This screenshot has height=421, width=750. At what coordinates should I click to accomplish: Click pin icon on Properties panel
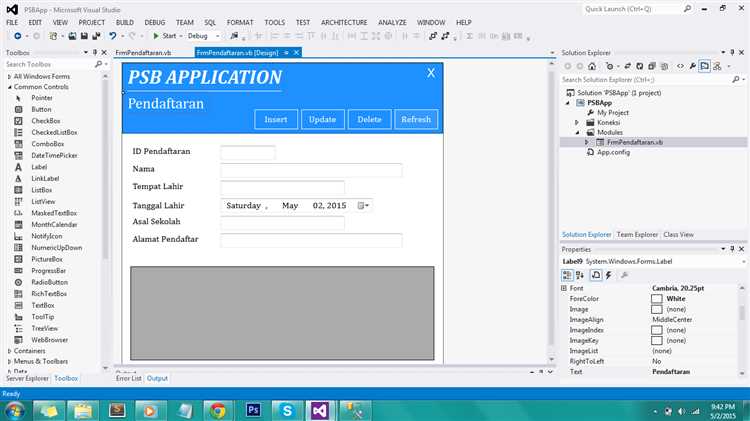[732, 249]
